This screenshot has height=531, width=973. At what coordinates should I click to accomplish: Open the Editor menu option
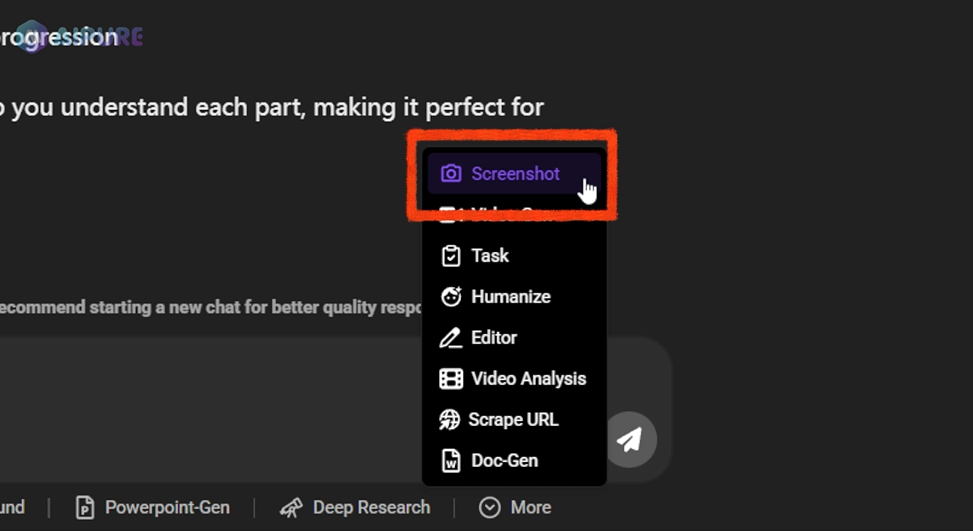pyautogui.click(x=494, y=337)
